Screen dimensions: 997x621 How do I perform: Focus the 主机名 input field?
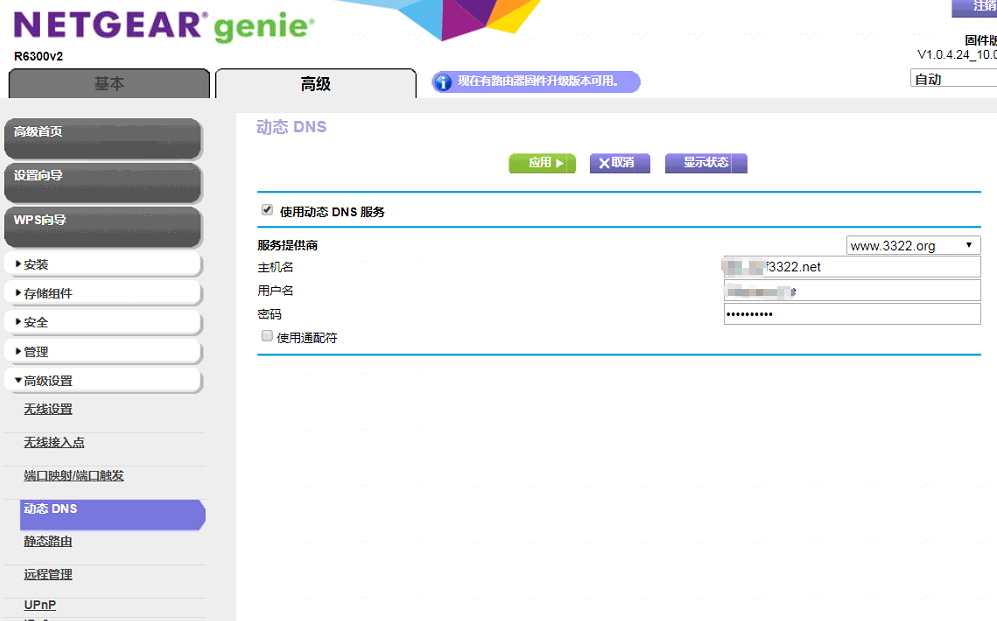pyautogui.click(x=852, y=267)
